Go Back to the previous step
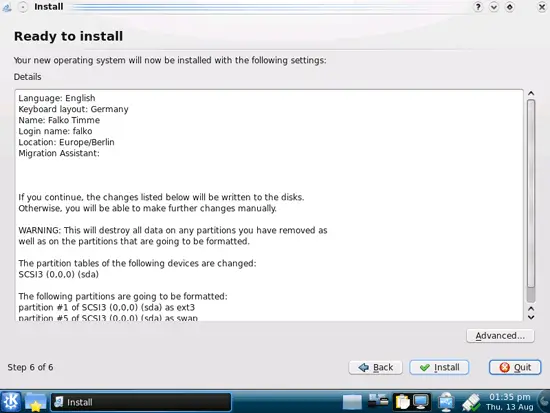The image size is (550, 413). [375, 367]
